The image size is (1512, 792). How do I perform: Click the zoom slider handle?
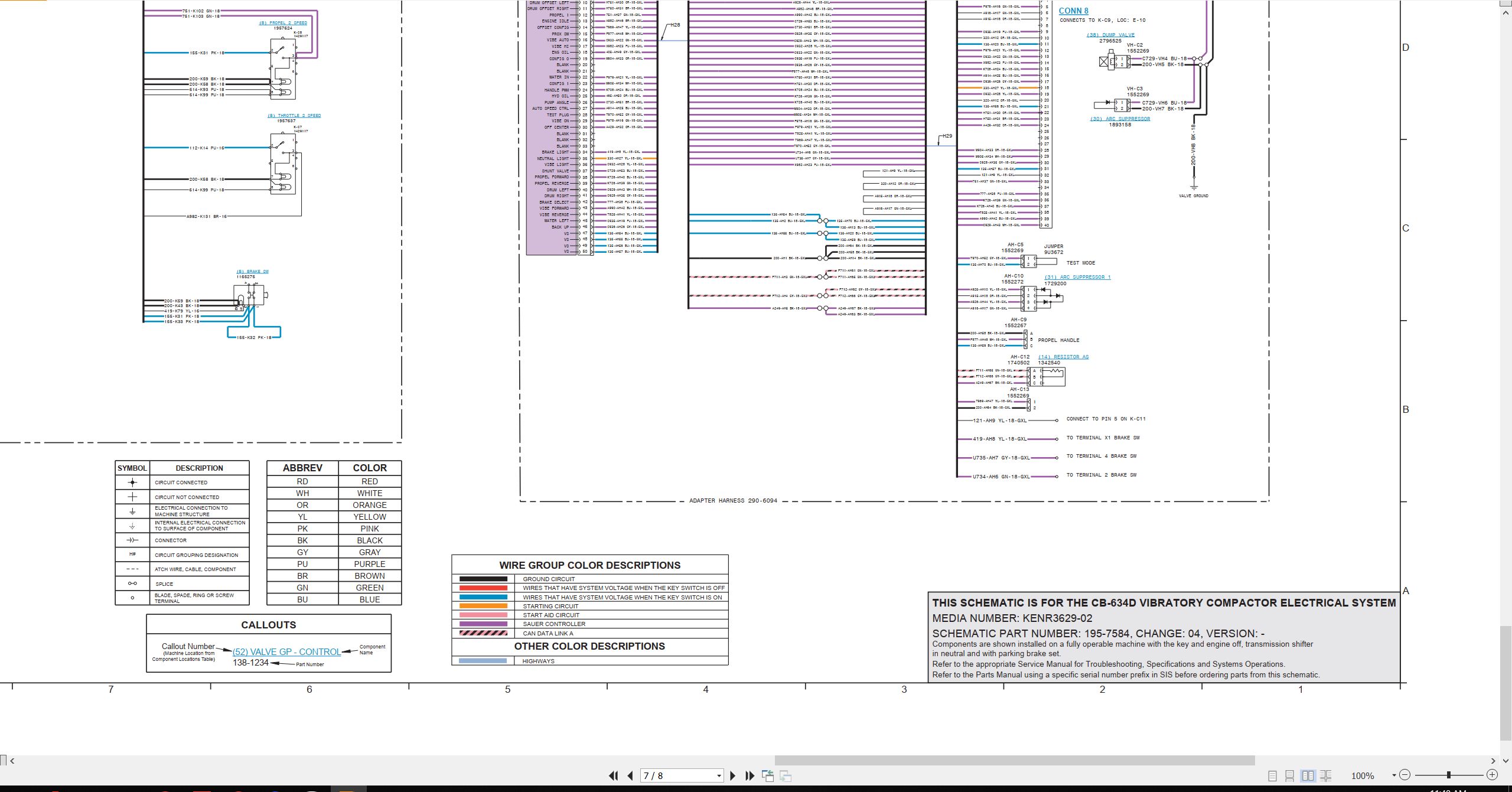click(1449, 774)
